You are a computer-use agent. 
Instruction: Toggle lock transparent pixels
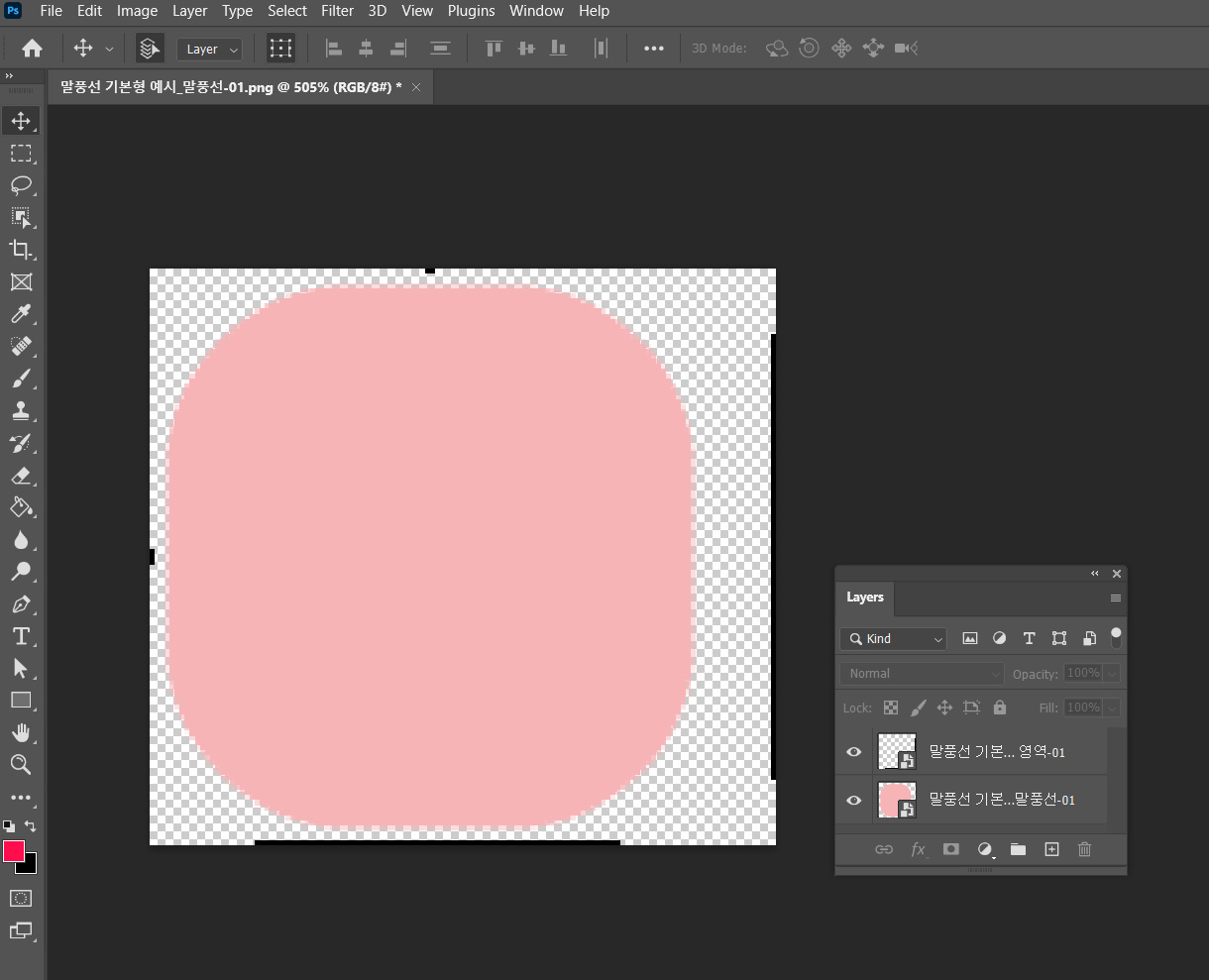(891, 708)
